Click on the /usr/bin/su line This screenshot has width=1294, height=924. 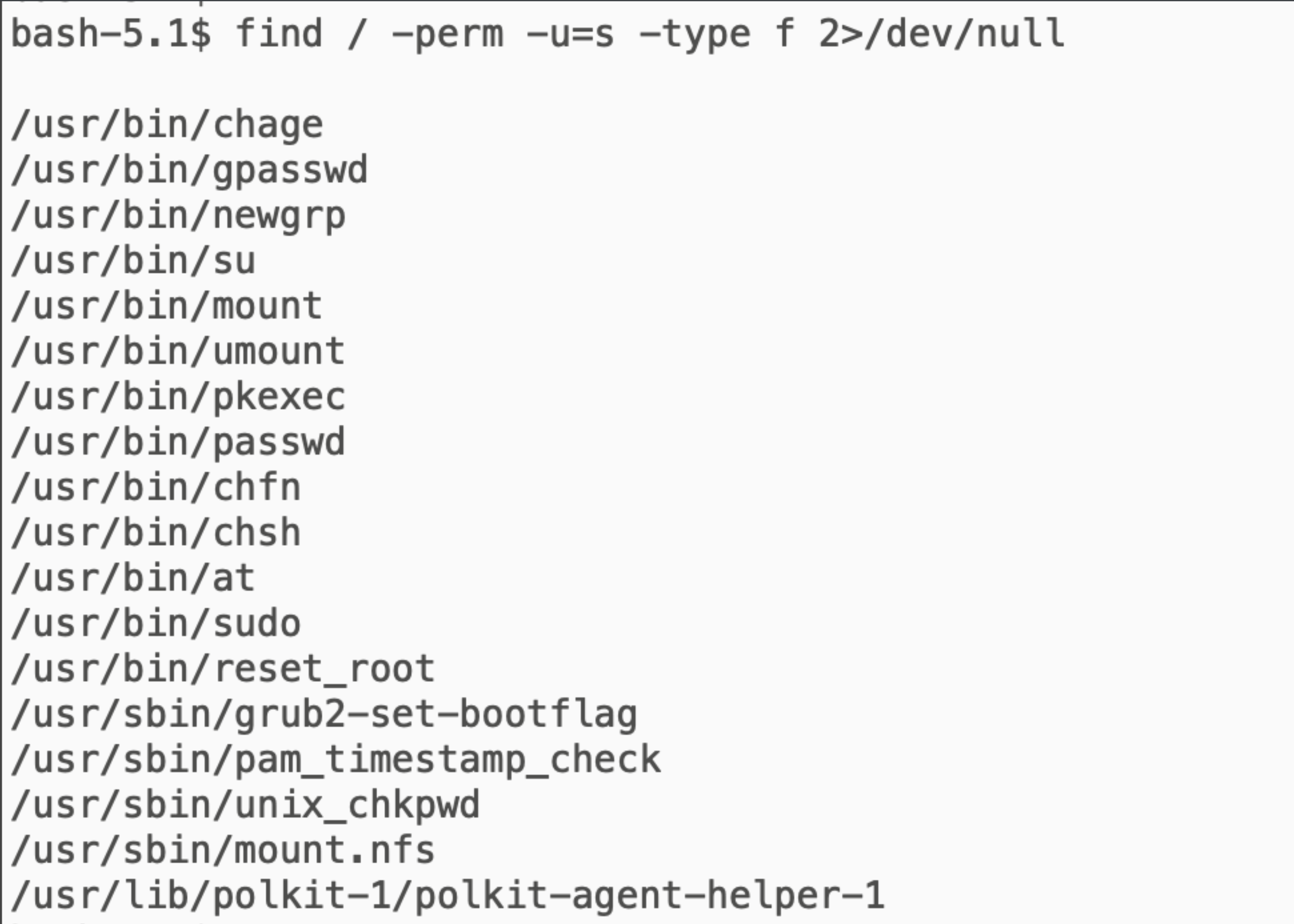point(133,261)
